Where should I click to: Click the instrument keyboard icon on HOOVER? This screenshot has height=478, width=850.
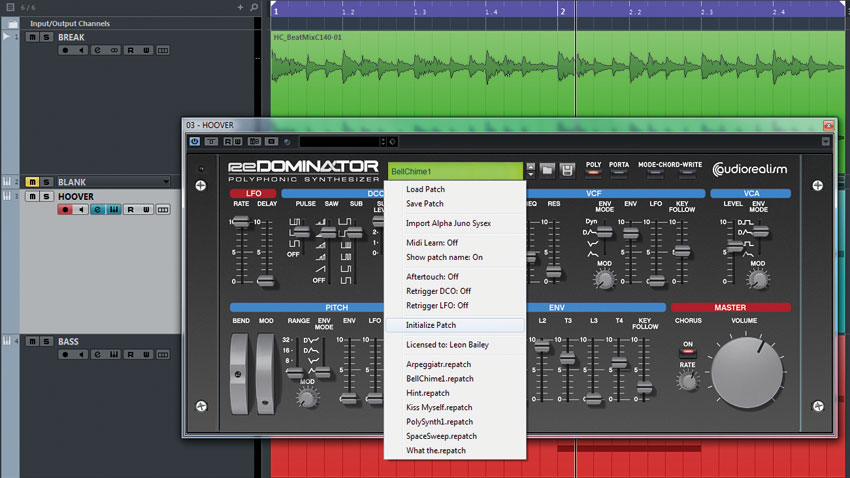[114, 210]
